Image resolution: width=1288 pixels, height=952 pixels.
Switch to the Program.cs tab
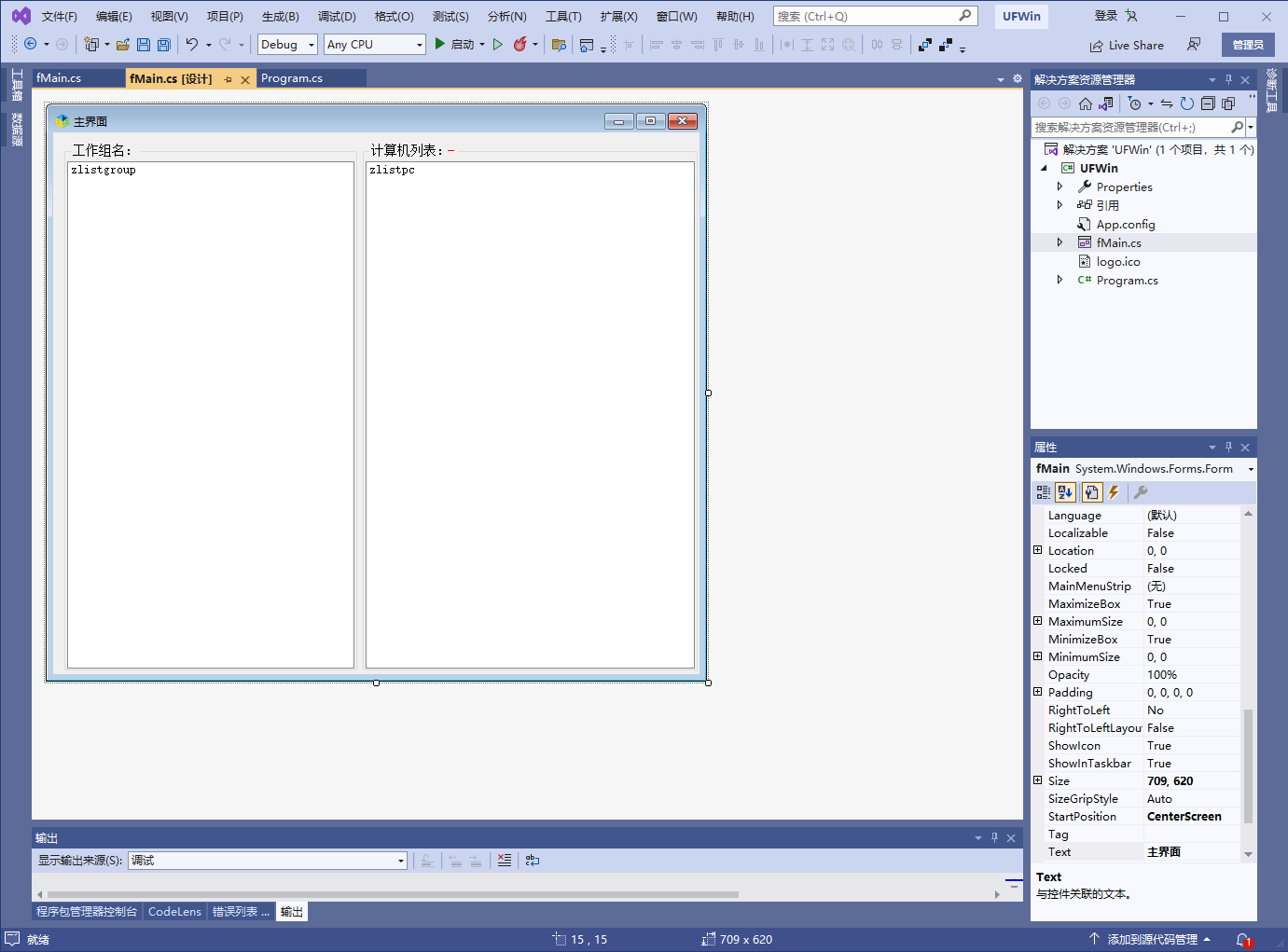292,78
